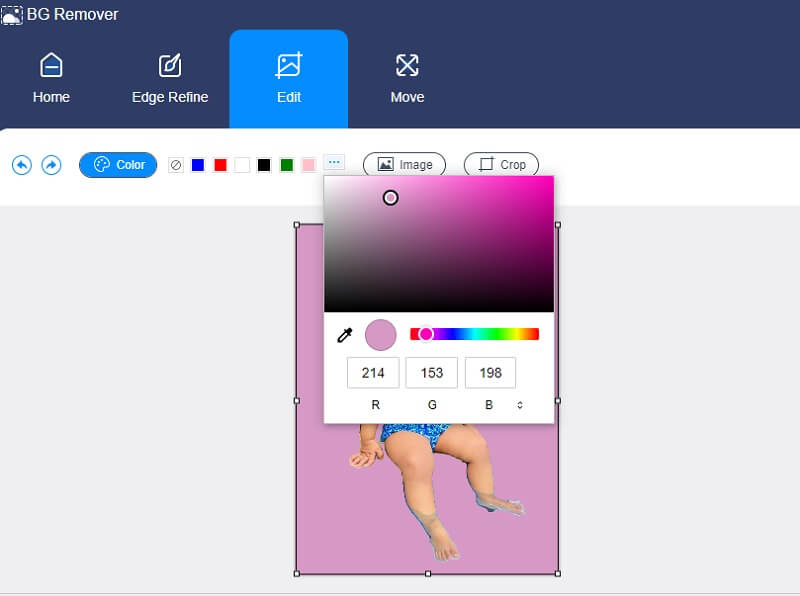Select the no-color option
Screen dimensions: 800x596
[x=176, y=165]
